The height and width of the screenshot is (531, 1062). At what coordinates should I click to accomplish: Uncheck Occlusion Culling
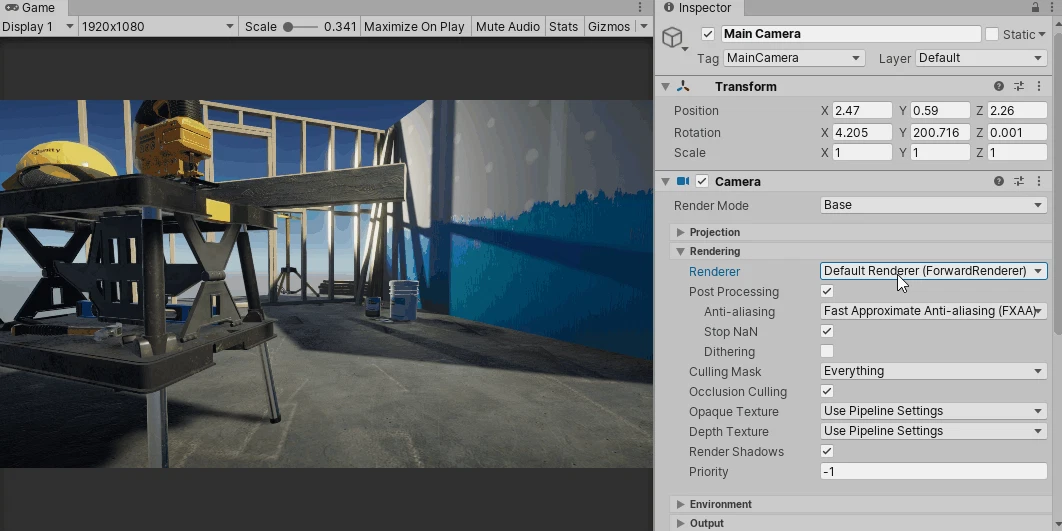[x=827, y=391]
